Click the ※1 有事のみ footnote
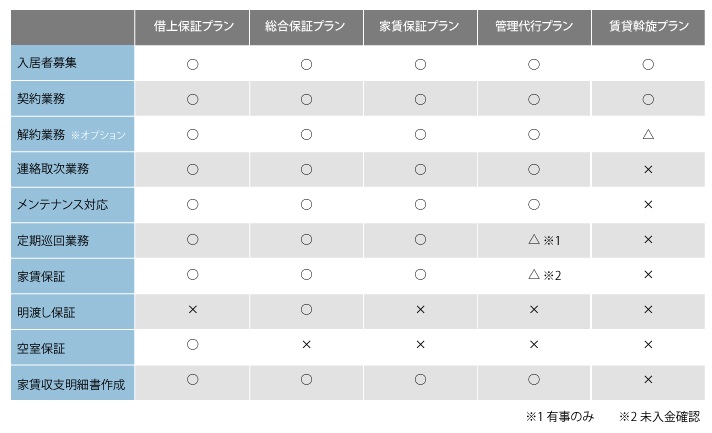Viewport: 712px width, 433px height. (x=559, y=416)
